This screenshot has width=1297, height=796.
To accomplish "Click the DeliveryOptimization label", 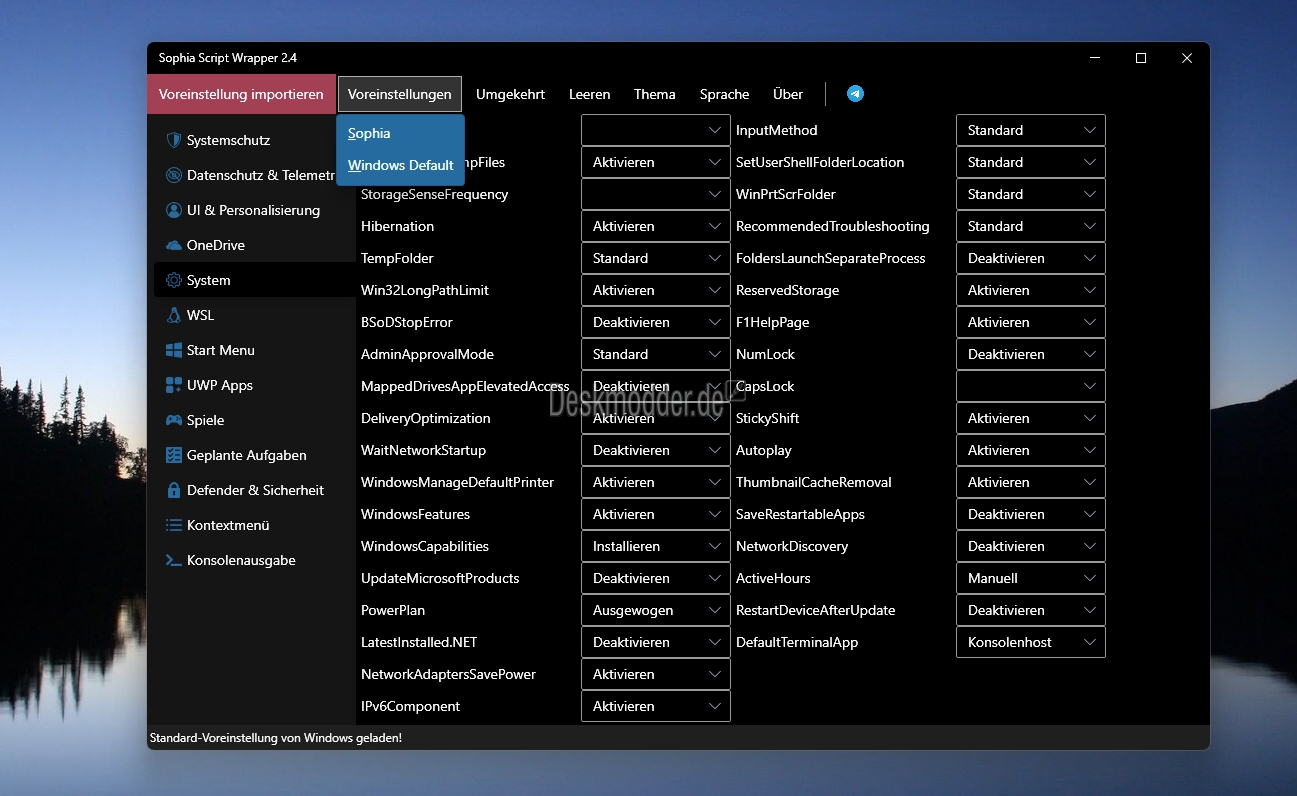I will (426, 418).
